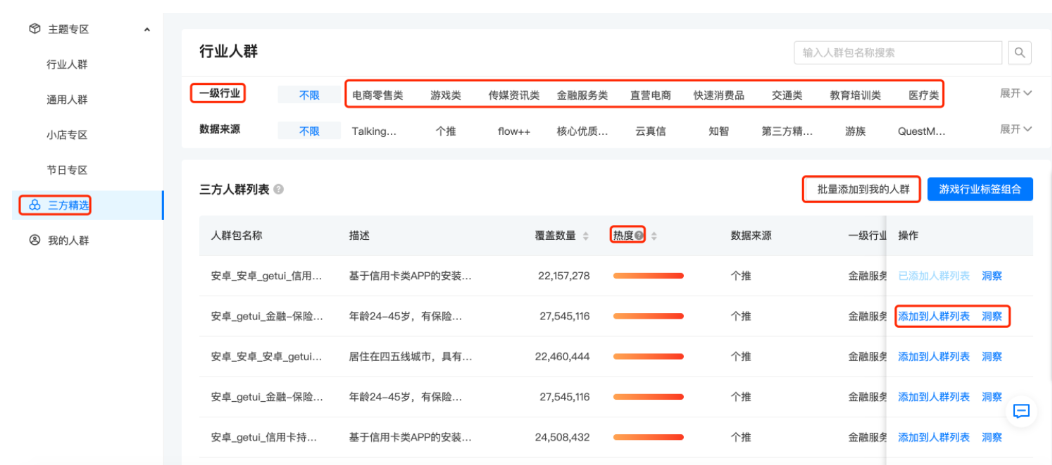
Task: Click 批量添加到我的人群 button
Action: coord(863,189)
